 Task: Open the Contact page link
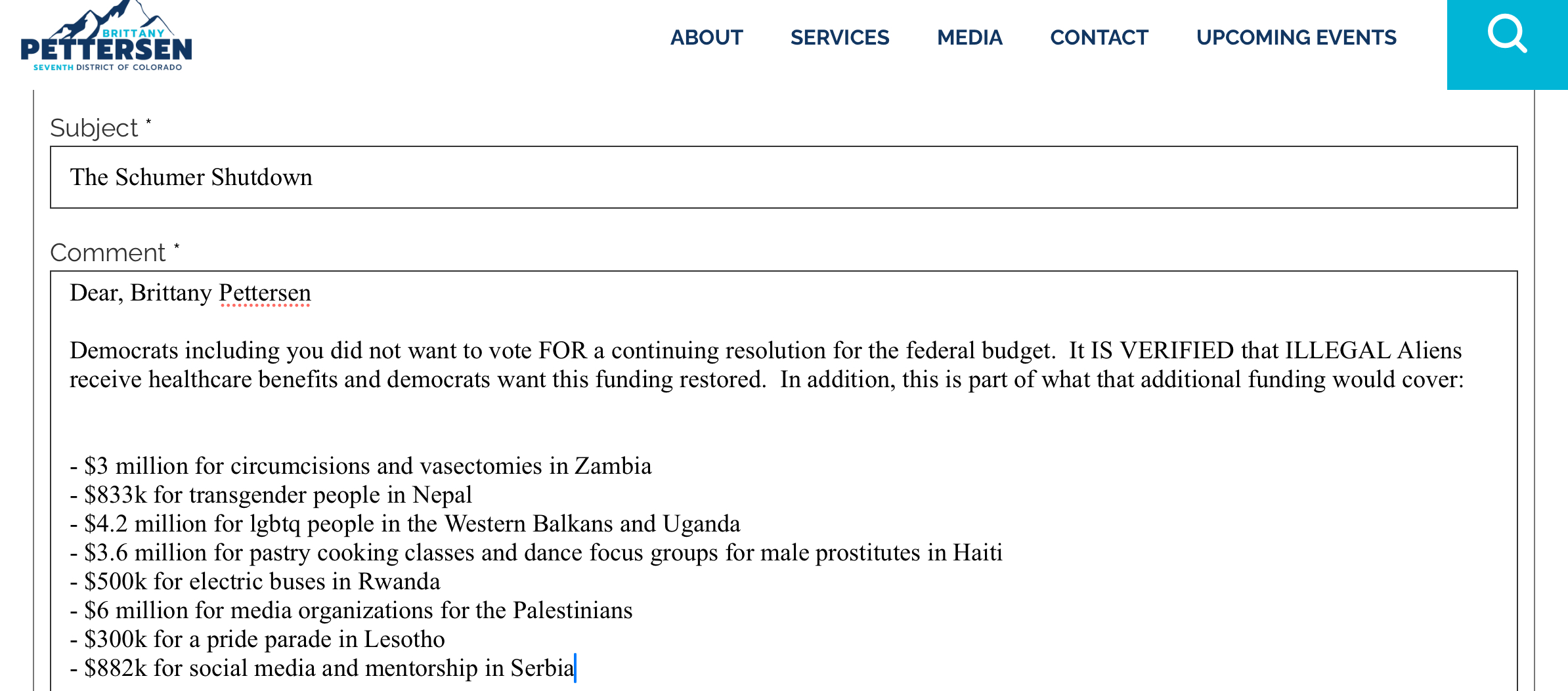click(x=1099, y=38)
